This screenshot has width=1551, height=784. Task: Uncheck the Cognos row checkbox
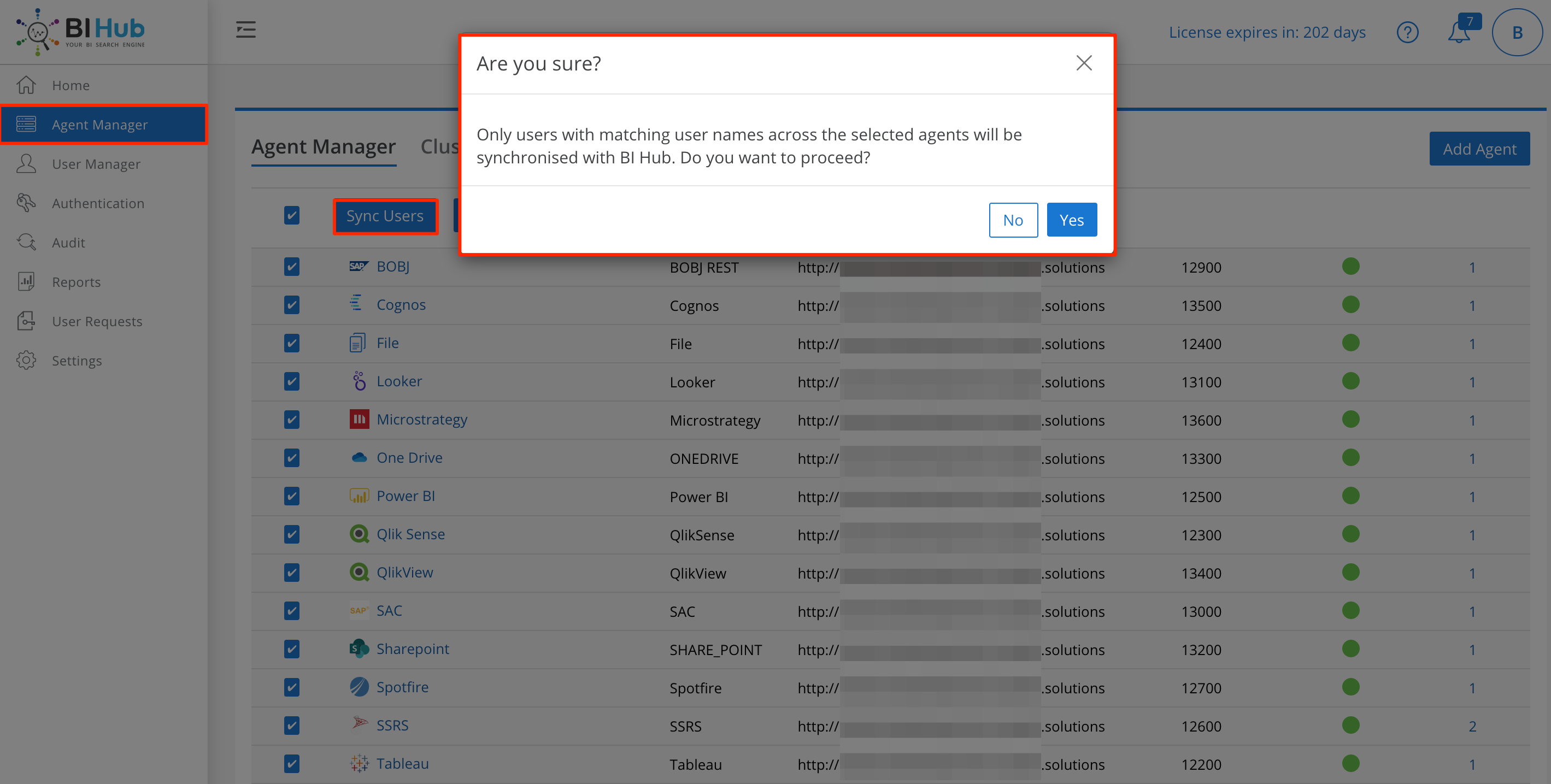tap(291, 304)
